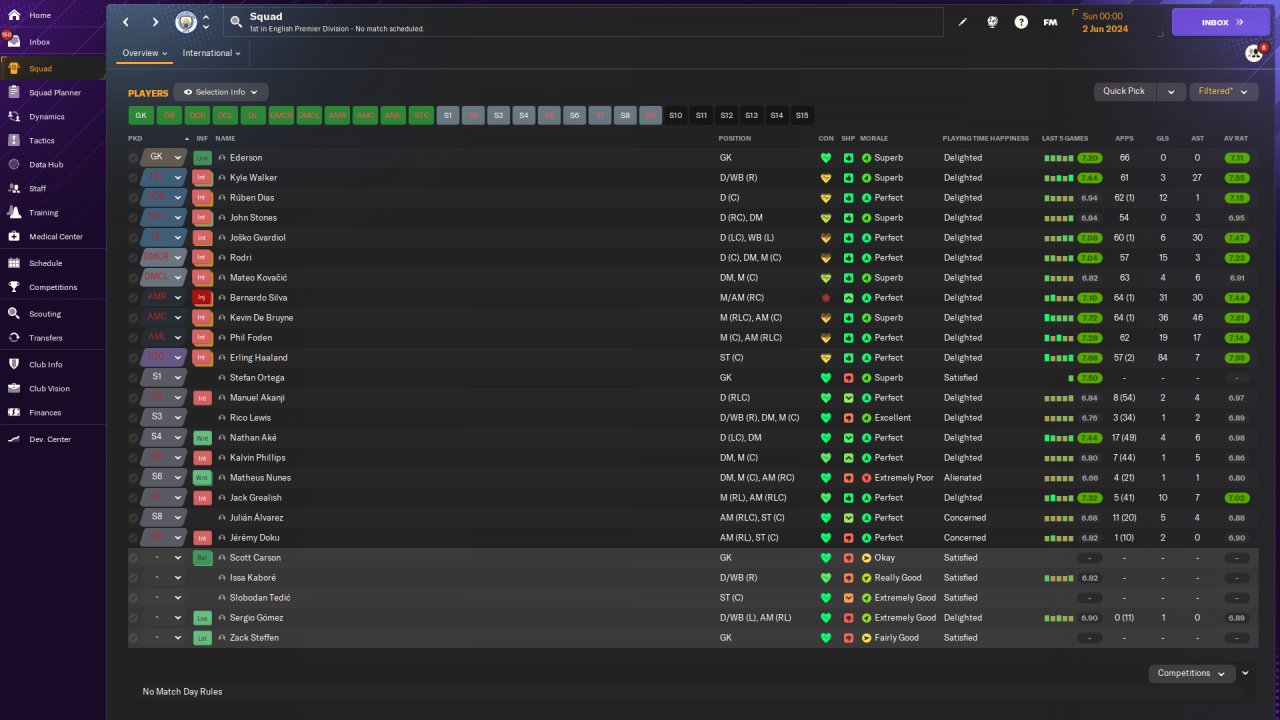Expand the chevron beside Competitions dropdown
Image resolution: width=1280 pixels, height=720 pixels.
pyautogui.click(x=1246, y=673)
